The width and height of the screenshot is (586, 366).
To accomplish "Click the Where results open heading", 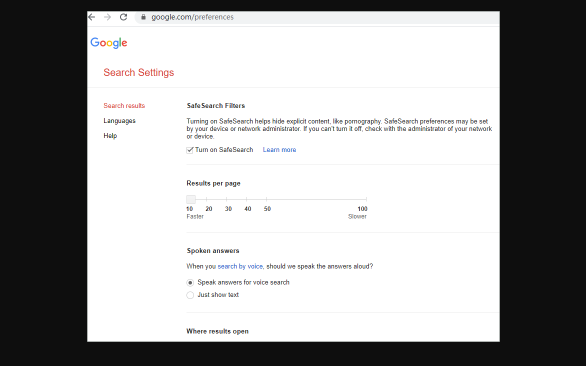I will tap(218, 331).
